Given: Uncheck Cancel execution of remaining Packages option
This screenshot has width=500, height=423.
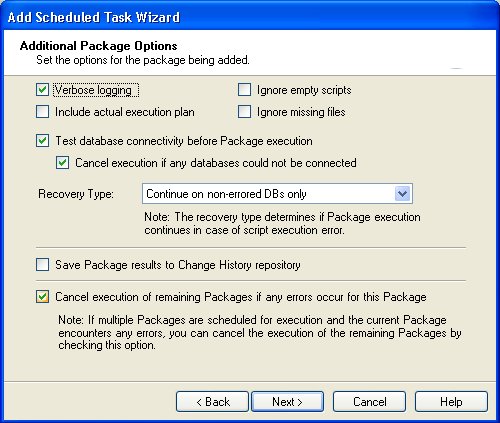Looking at the screenshot, I should [x=42, y=297].
